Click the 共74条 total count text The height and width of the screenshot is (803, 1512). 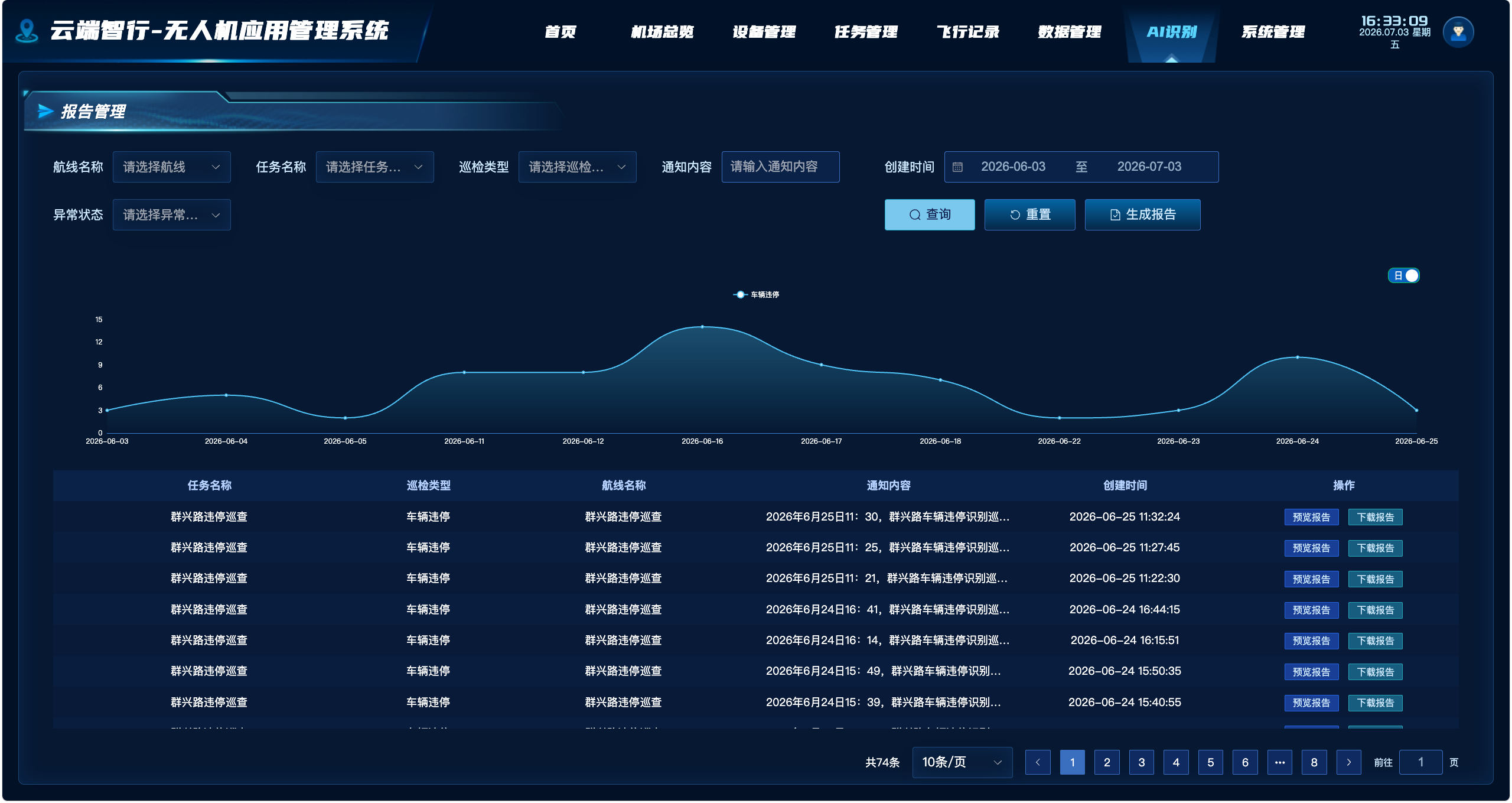(x=882, y=763)
